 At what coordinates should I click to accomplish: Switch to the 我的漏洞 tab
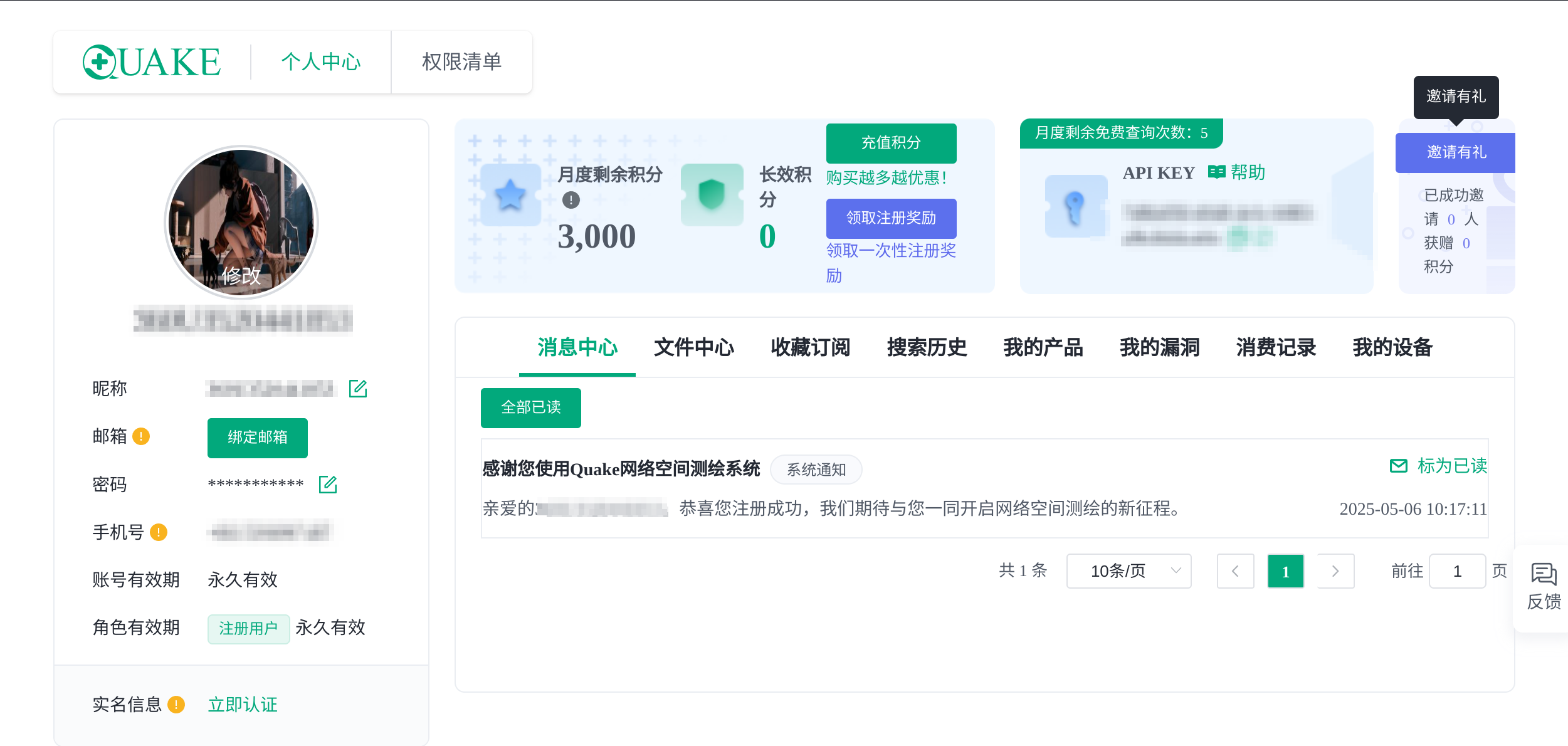click(1159, 347)
